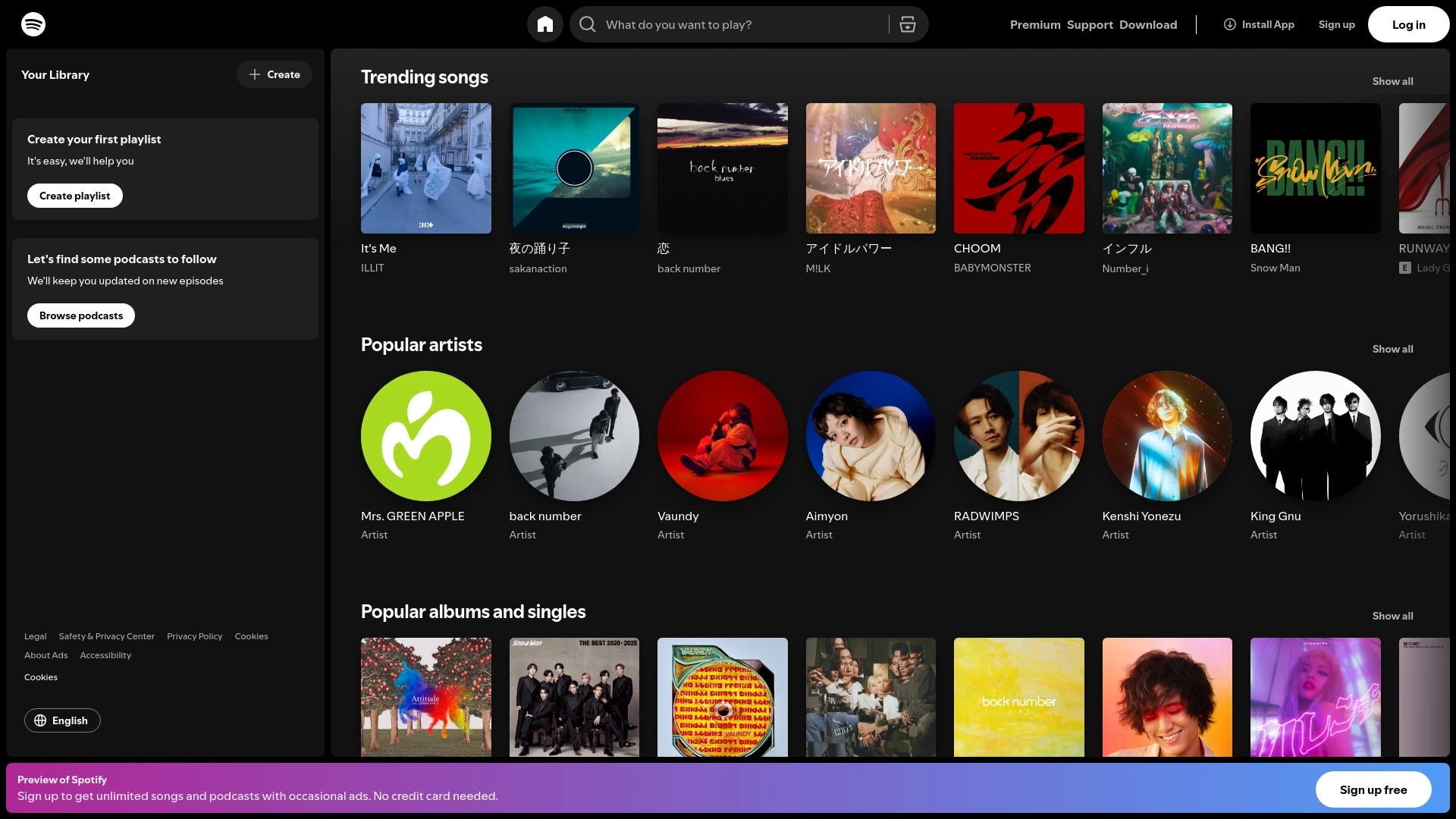Click the sakanaction artist name
The image size is (1456, 819).
pyautogui.click(x=538, y=268)
